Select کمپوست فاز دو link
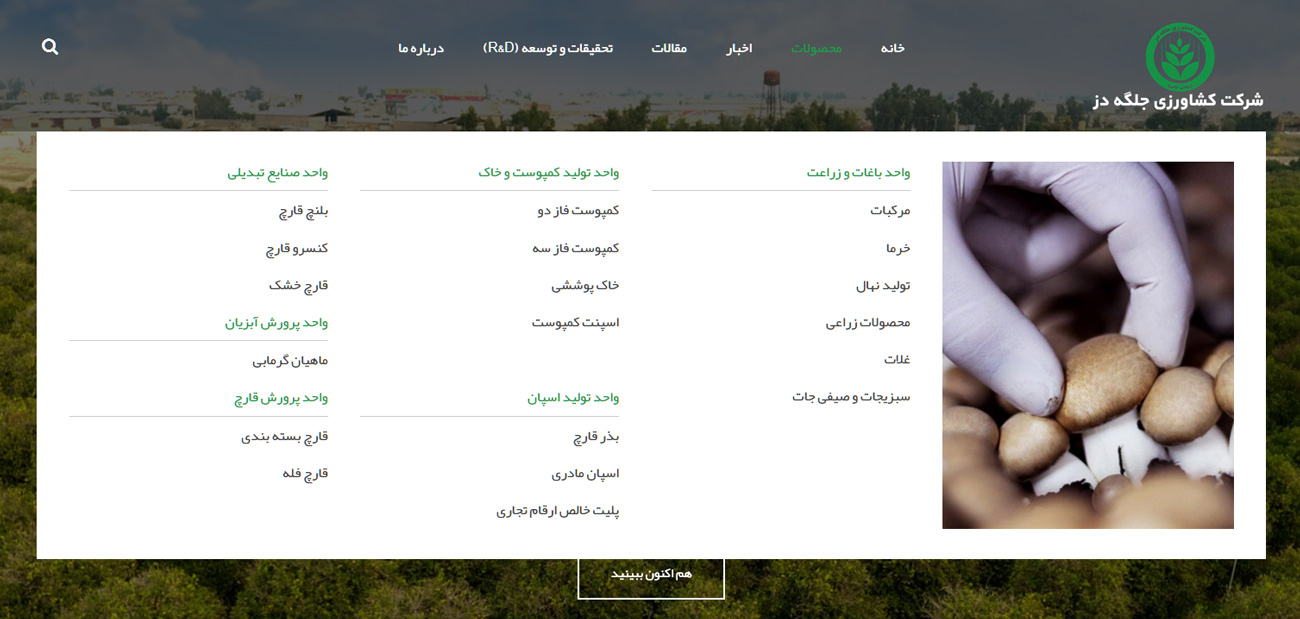 (578, 211)
